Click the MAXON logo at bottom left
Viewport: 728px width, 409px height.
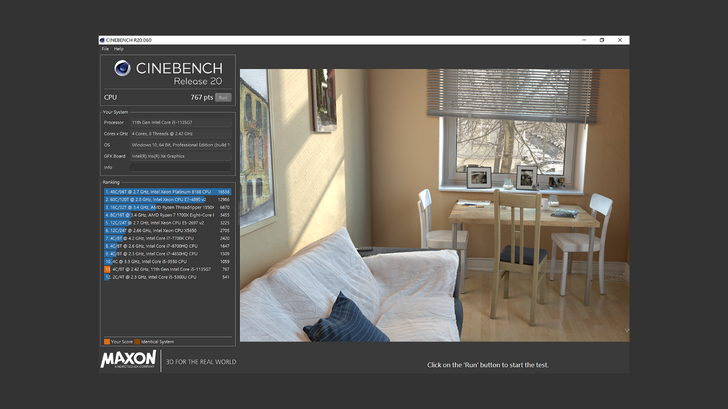point(128,359)
